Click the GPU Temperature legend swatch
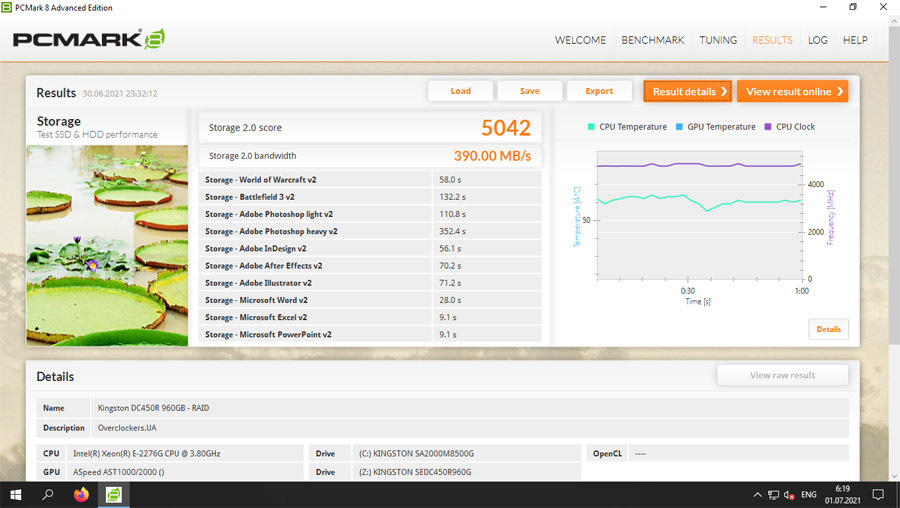Screen dimensions: 900x508 tap(679, 127)
